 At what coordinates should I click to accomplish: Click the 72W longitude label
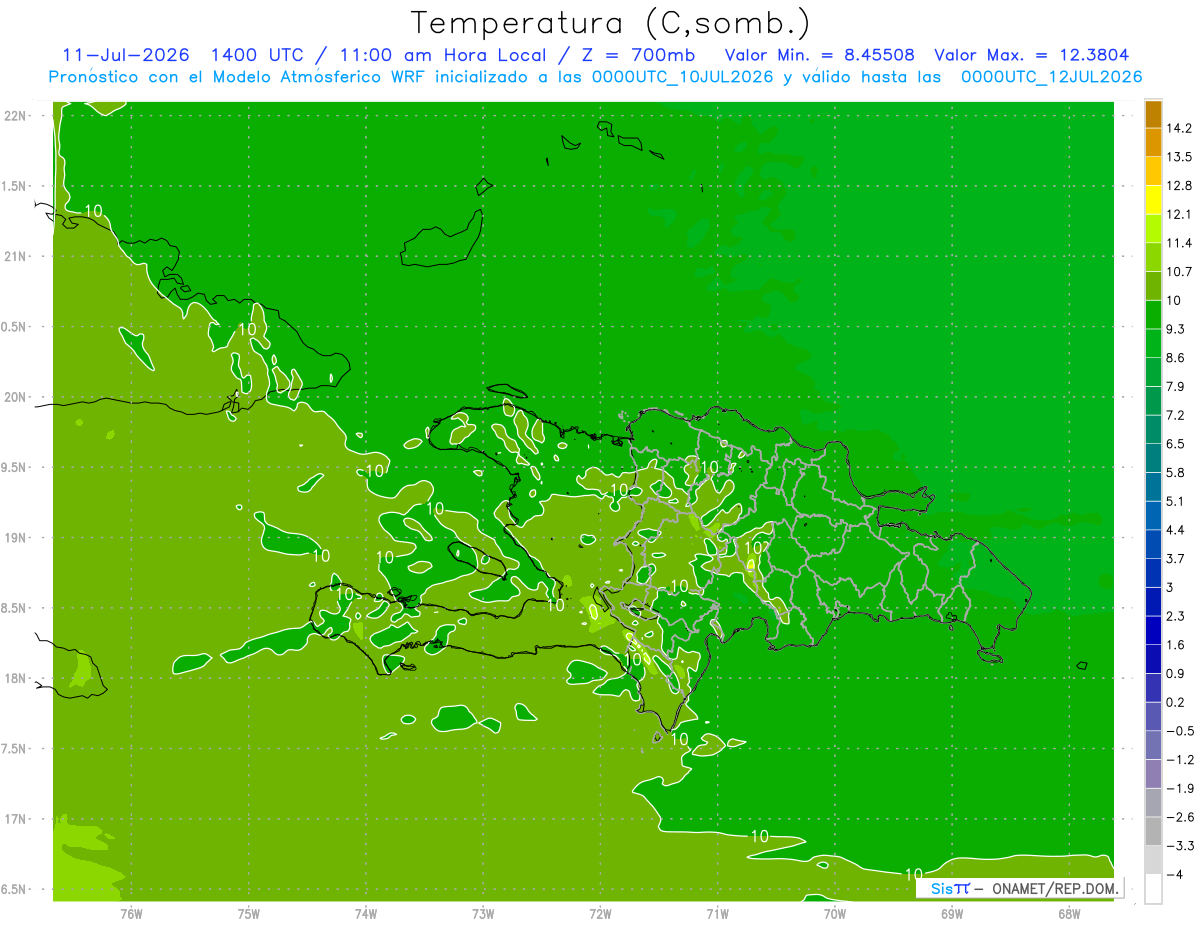point(600,913)
